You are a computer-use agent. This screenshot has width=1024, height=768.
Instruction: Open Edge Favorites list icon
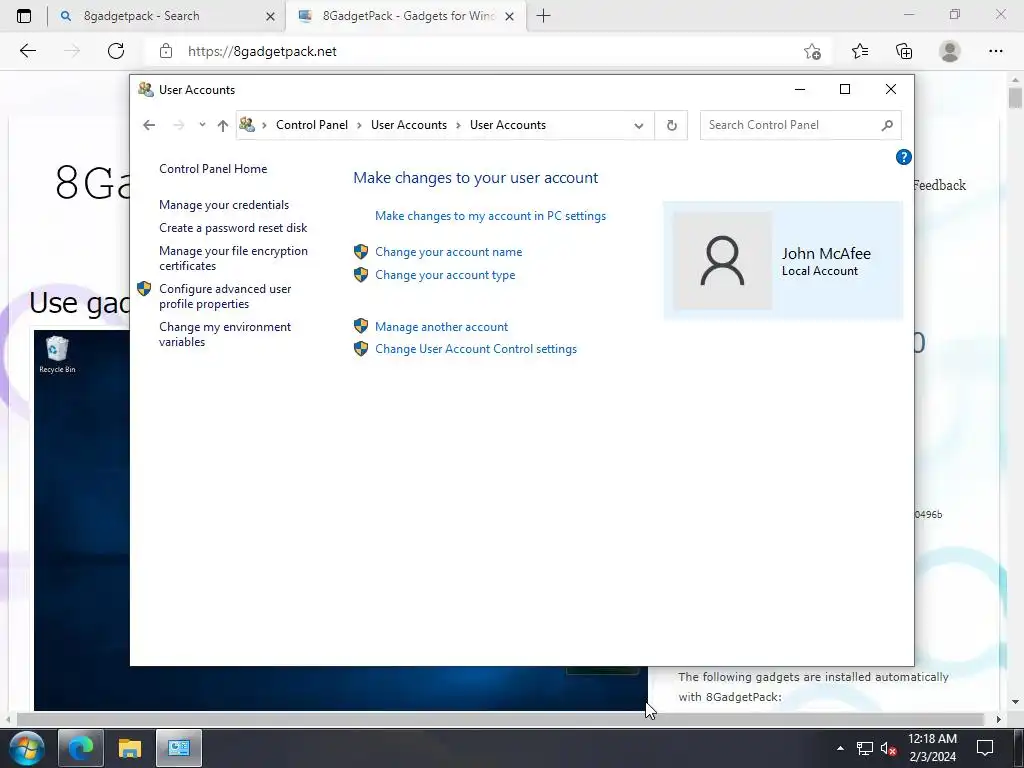pyautogui.click(x=860, y=51)
